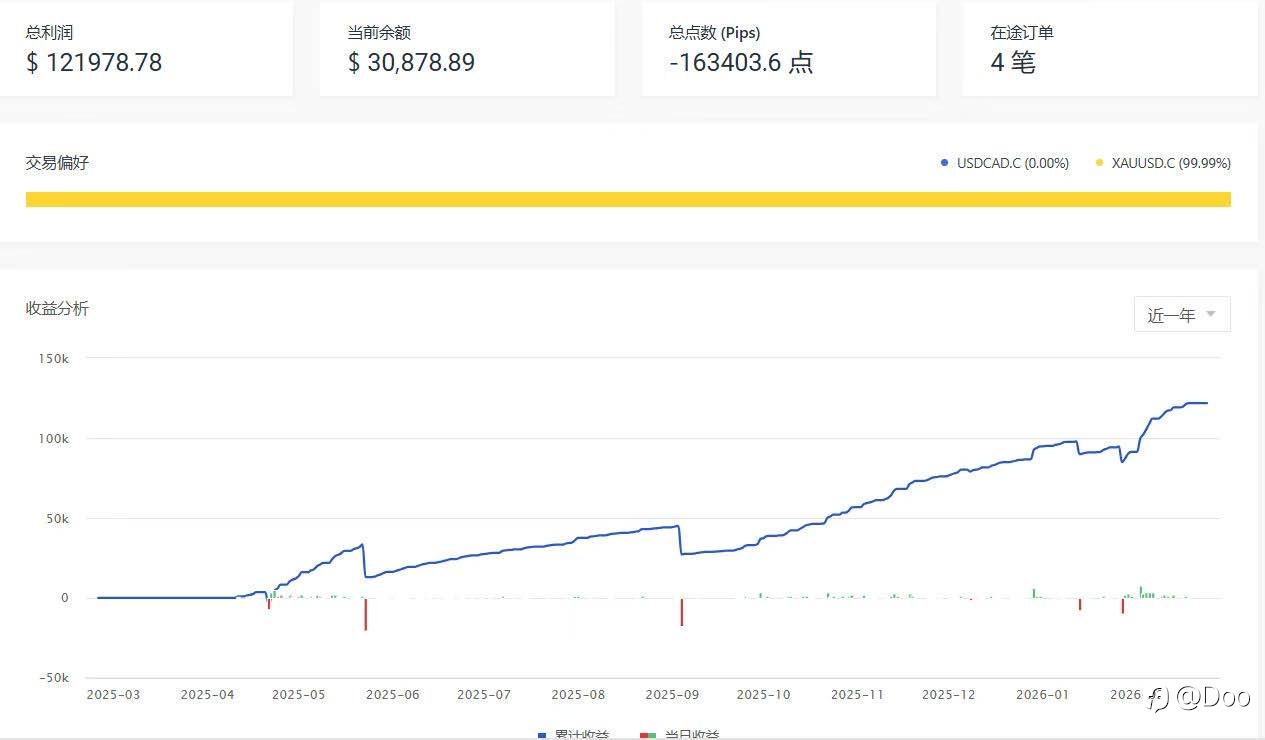Image resolution: width=1265 pixels, height=740 pixels.
Task: Click the large red loss bar before 2025-06
Action: click(366, 614)
